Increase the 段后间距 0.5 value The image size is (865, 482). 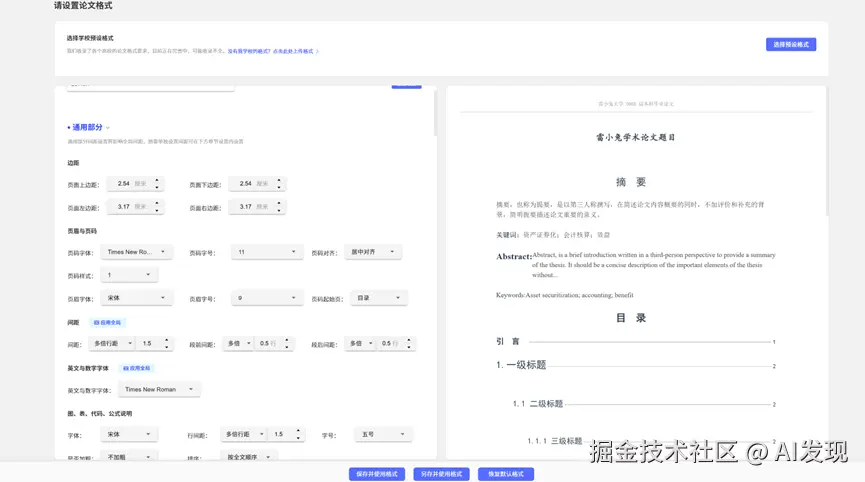409,340
